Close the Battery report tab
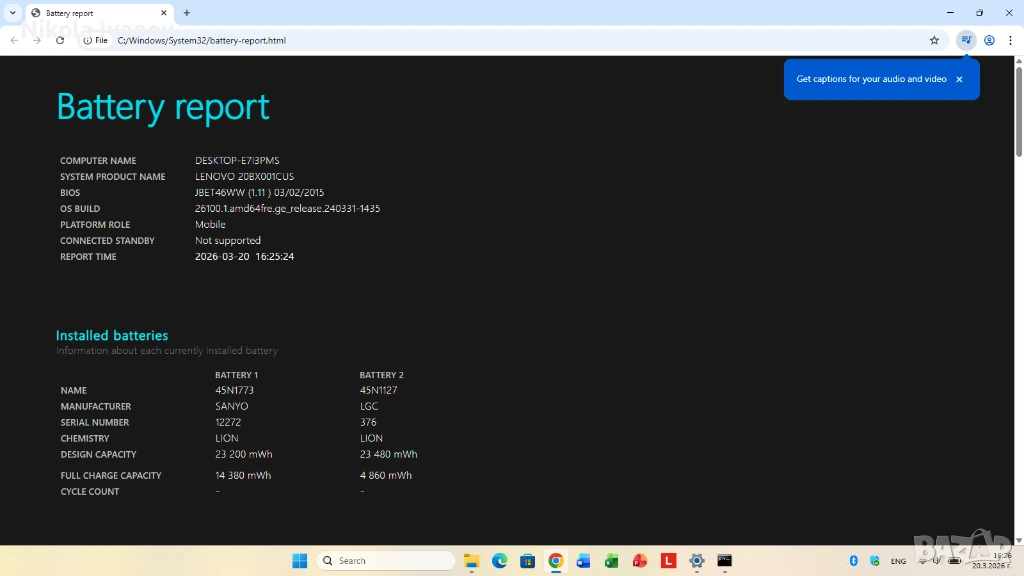This screenshot has height=576, width=1024. tap(164, 13)
